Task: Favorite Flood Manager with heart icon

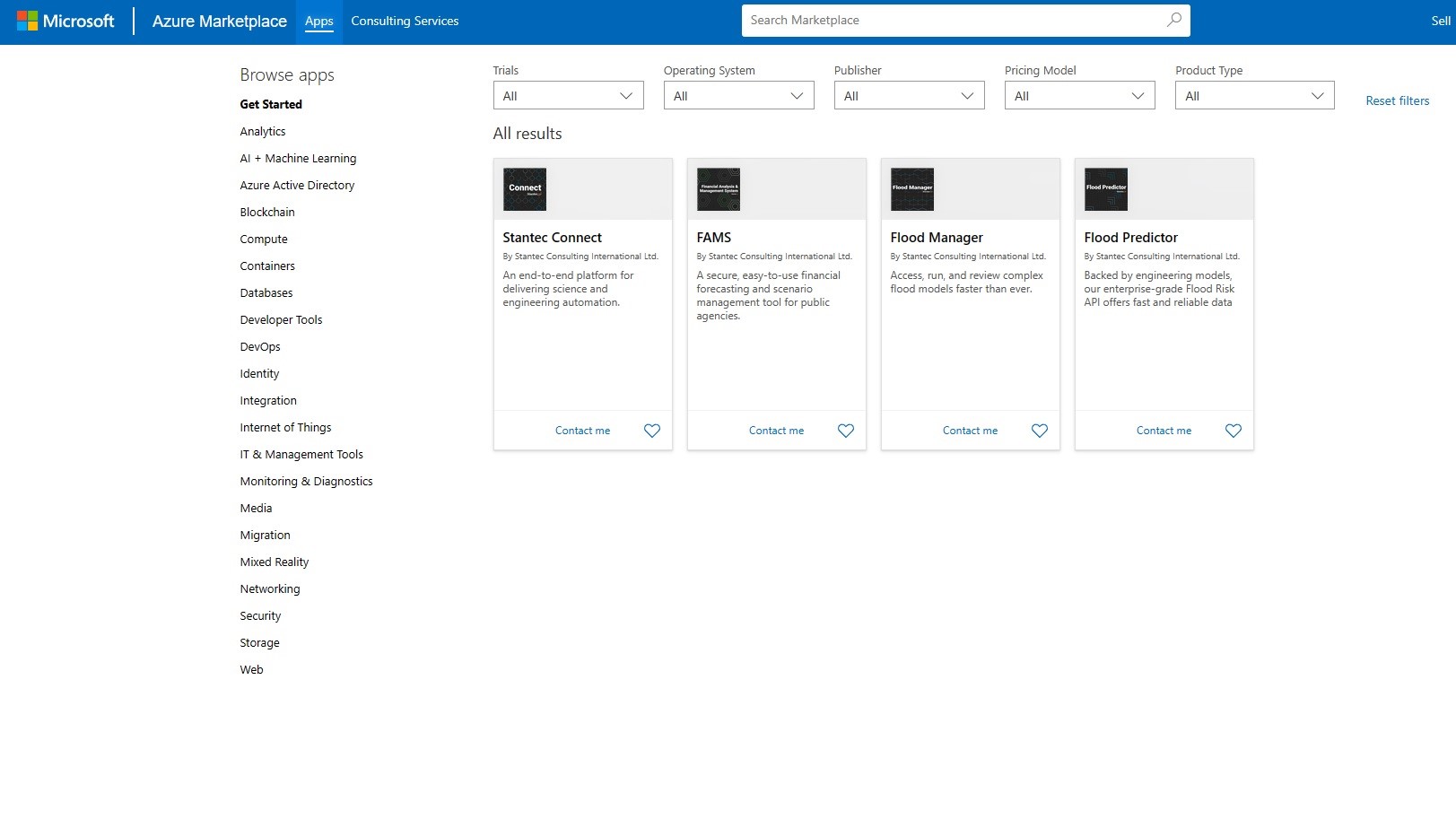Action: (1040, 431)
